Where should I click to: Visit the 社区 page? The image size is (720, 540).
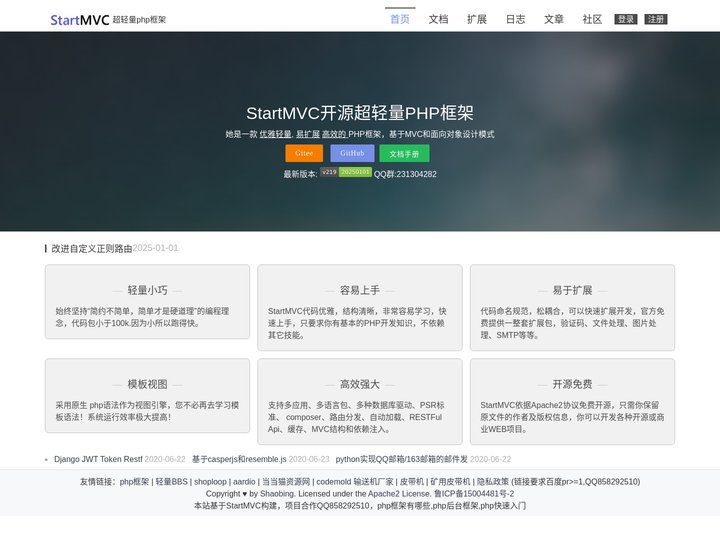592,19
